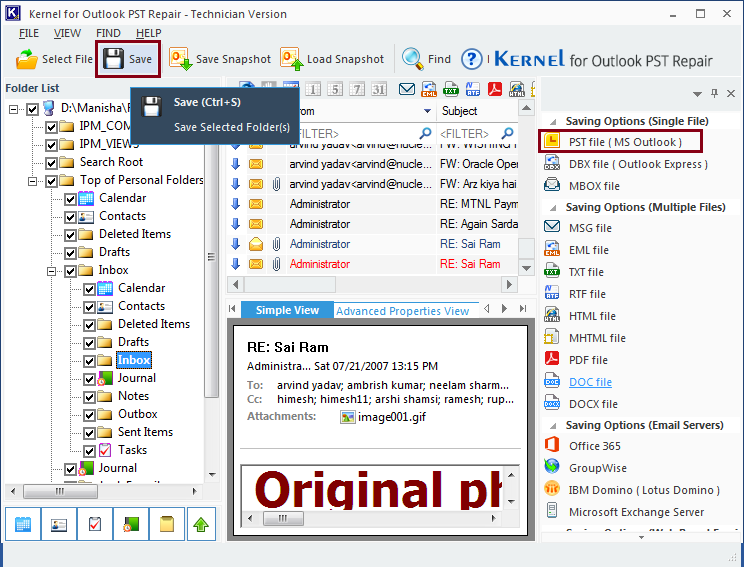This screenshot has height=567, width=744.
Task: Collapse the D:\Manisha root tree node
Action: 13,109
